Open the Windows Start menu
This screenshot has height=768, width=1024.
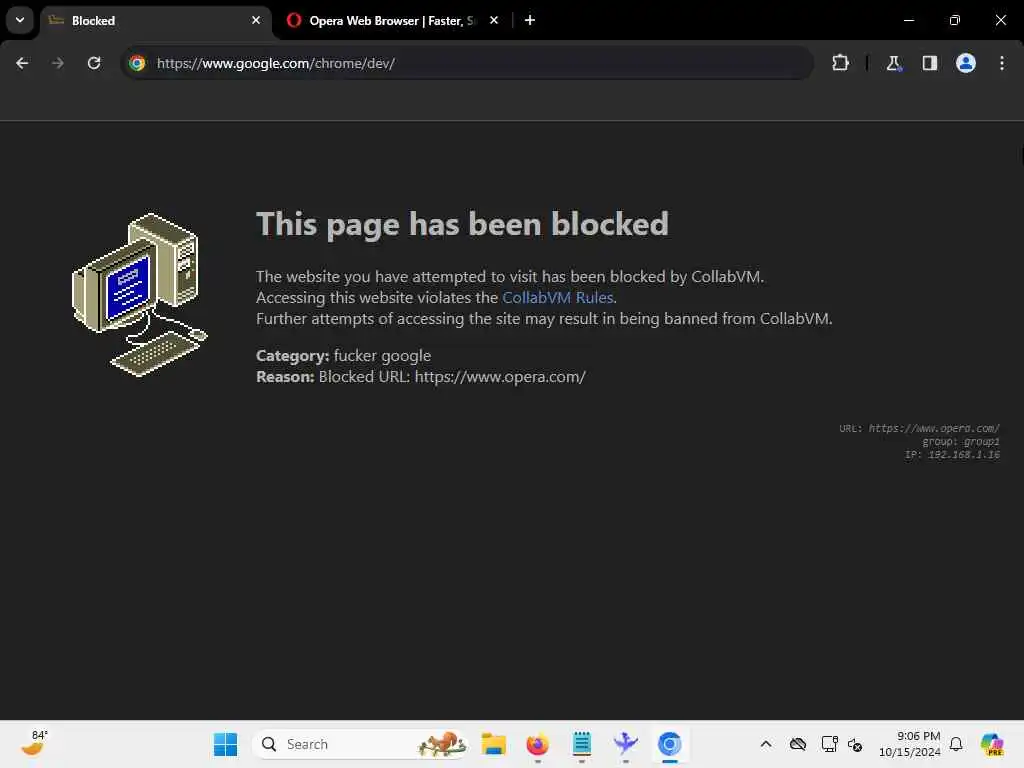tap(226, 744)
